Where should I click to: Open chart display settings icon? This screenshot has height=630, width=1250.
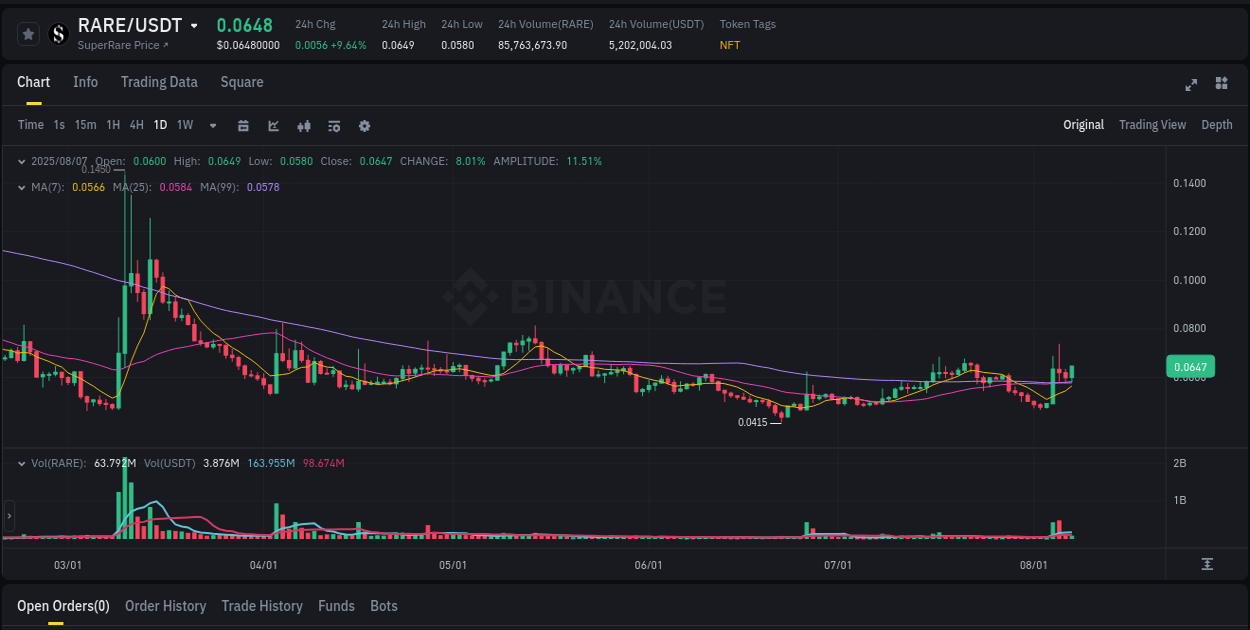click(x=333, y=126)
